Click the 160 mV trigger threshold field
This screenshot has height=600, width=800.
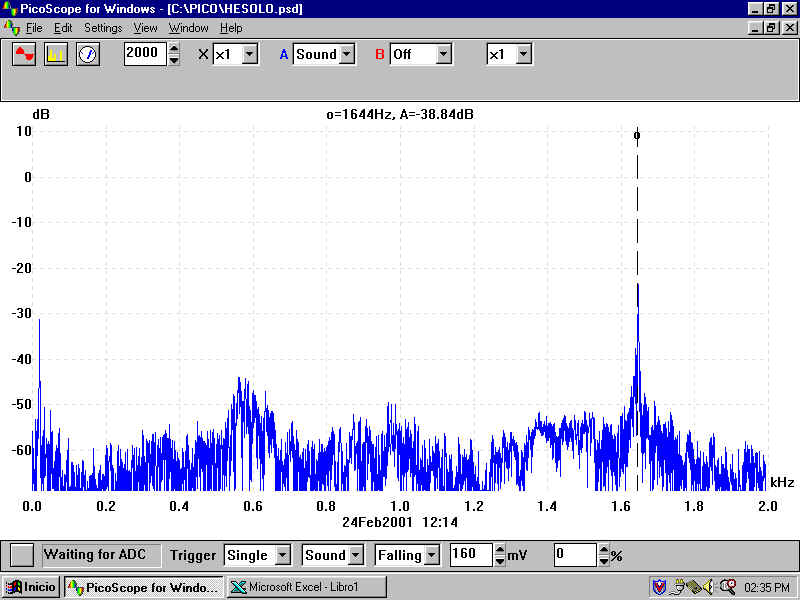tap(470, 554)
